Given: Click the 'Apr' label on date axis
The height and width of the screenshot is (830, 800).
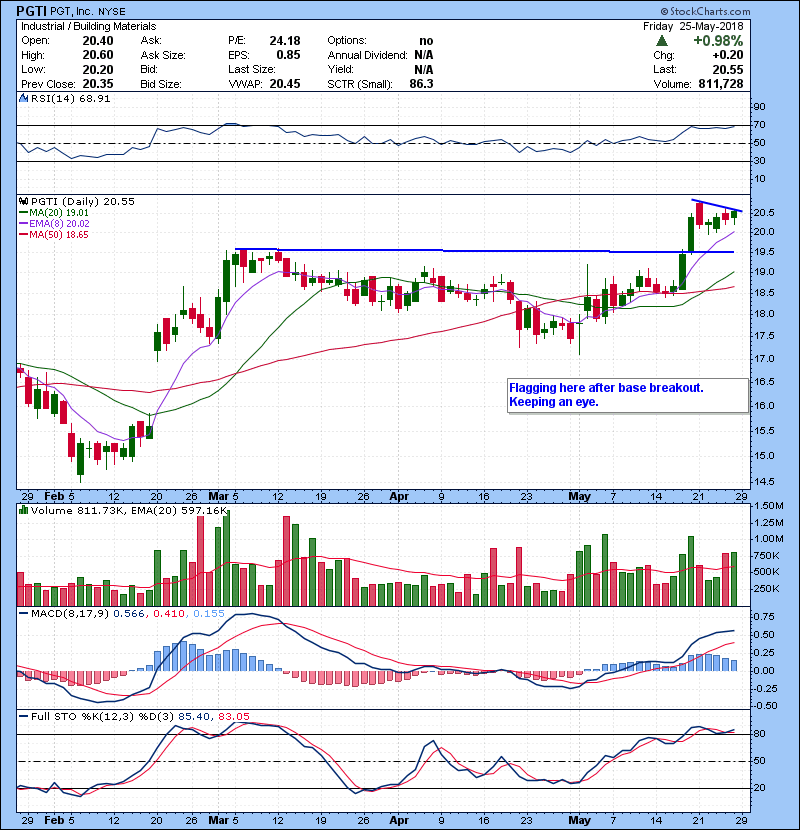Looking at the screenshot, I should 399,495.
